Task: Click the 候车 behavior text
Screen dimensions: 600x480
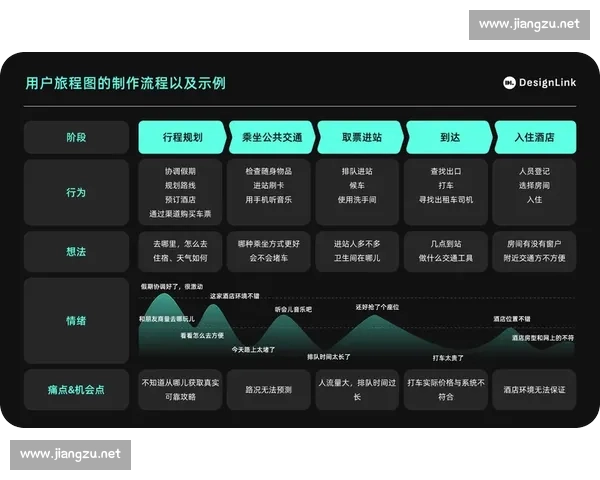Action: 357,185
